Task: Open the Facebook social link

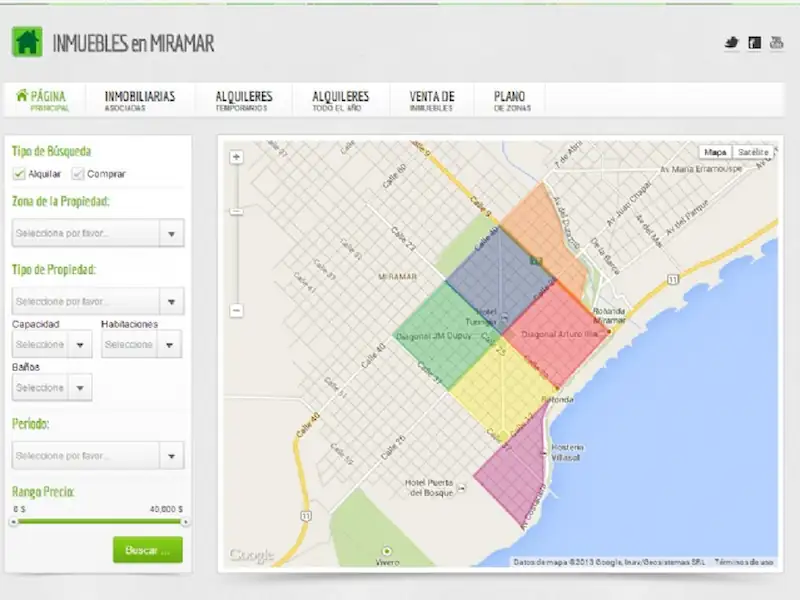Action: tap(754, 43)
